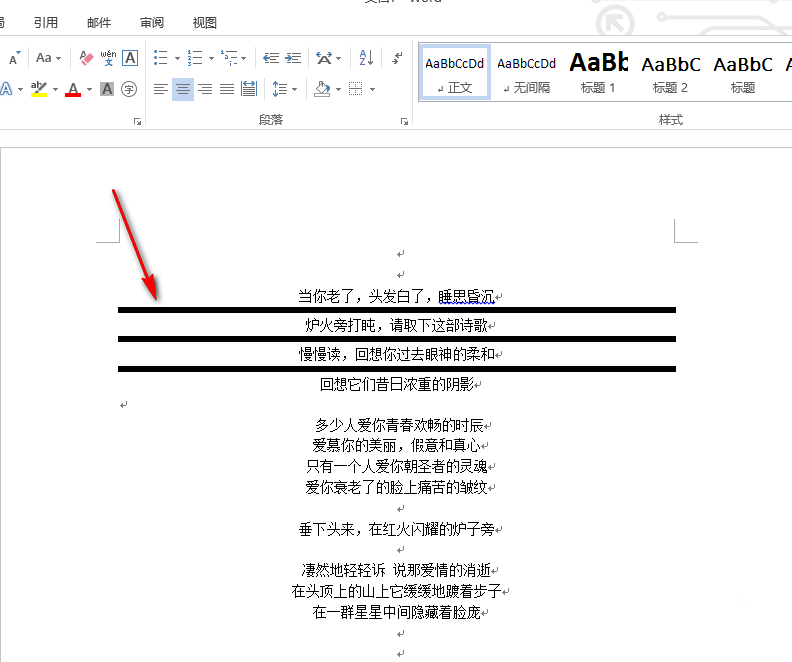This screenshot has width=792, height=662.
Task: Justify paragraph text
Action: coord(227,89)
